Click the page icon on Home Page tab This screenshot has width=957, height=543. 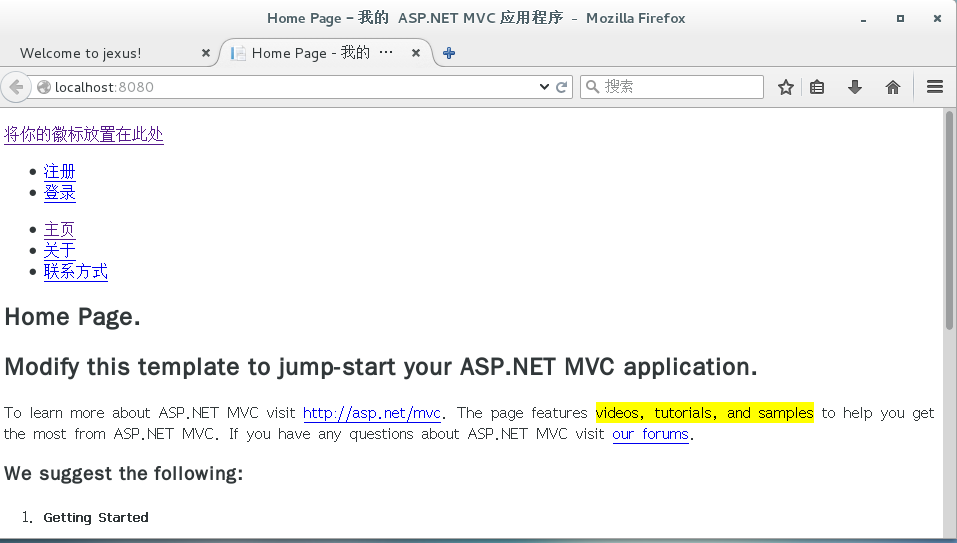238,53
